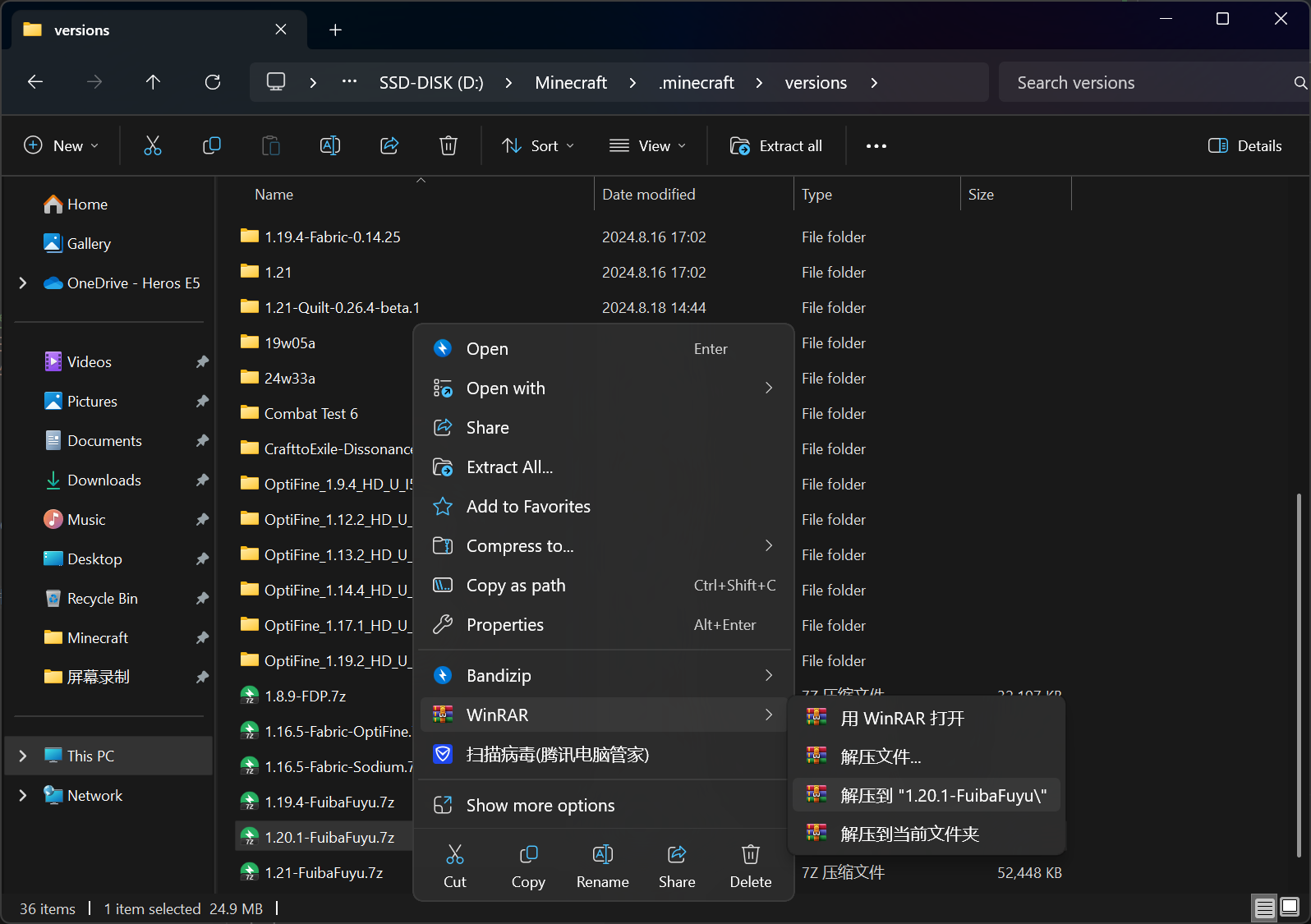Choose Open from the context menu

[x=604, y=349]
